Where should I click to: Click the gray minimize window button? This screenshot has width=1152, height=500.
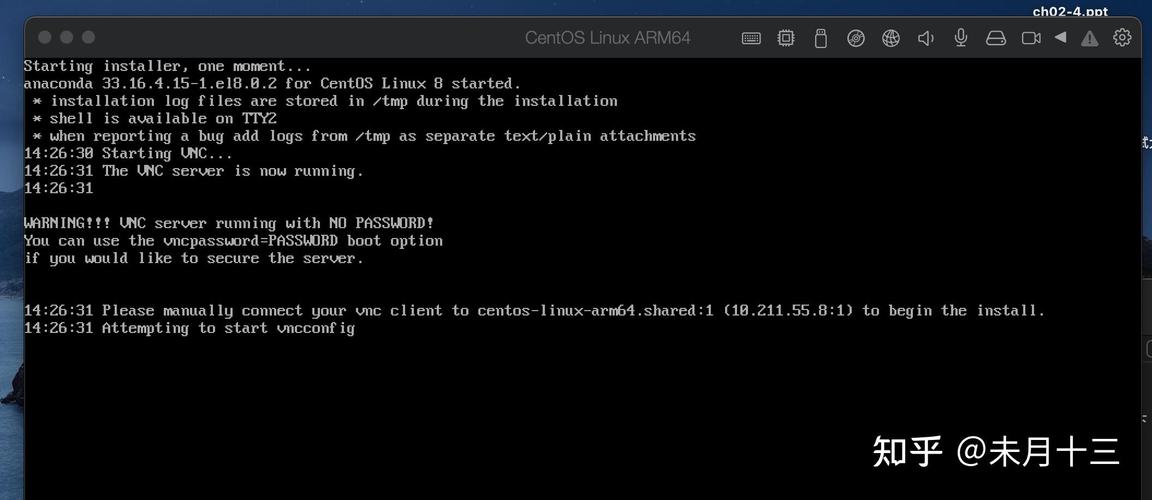pos(67,37)
